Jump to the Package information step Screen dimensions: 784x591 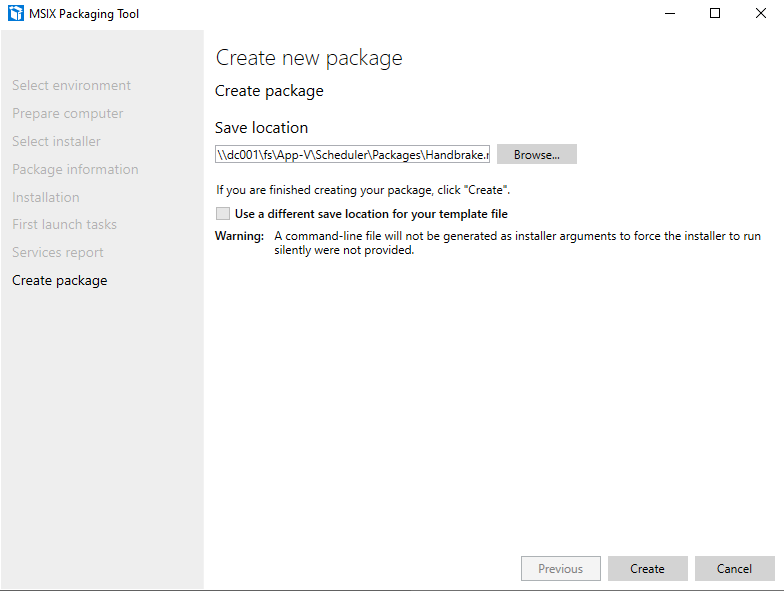click(x=75, y=170)
